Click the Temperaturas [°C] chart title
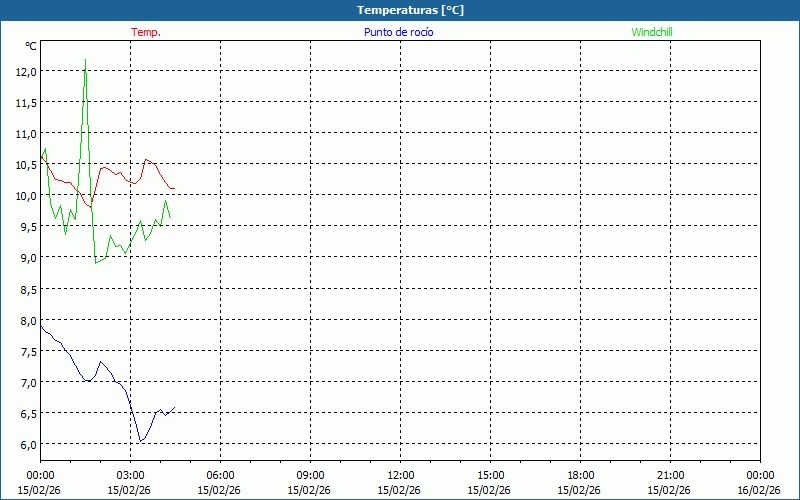Image resolution: width=800 pixels, height=500 pixels. (x=410, y=10)
